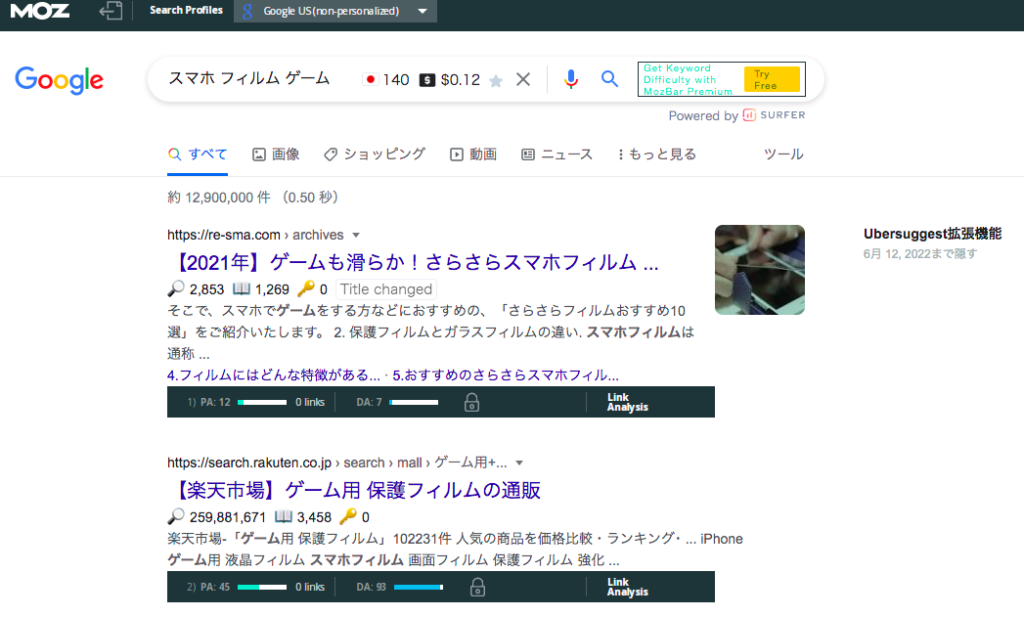Open the result thumbnail image for re-sma
The height and width of the screenshot is (617, 1024).
click(x=760, y=270)
